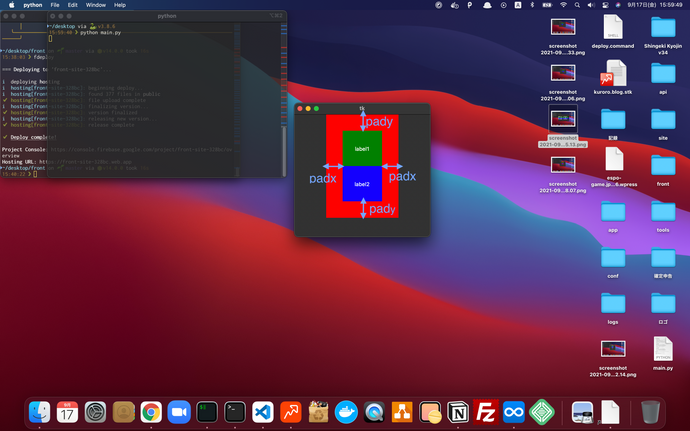Open the Window menu

coord(95,5)
